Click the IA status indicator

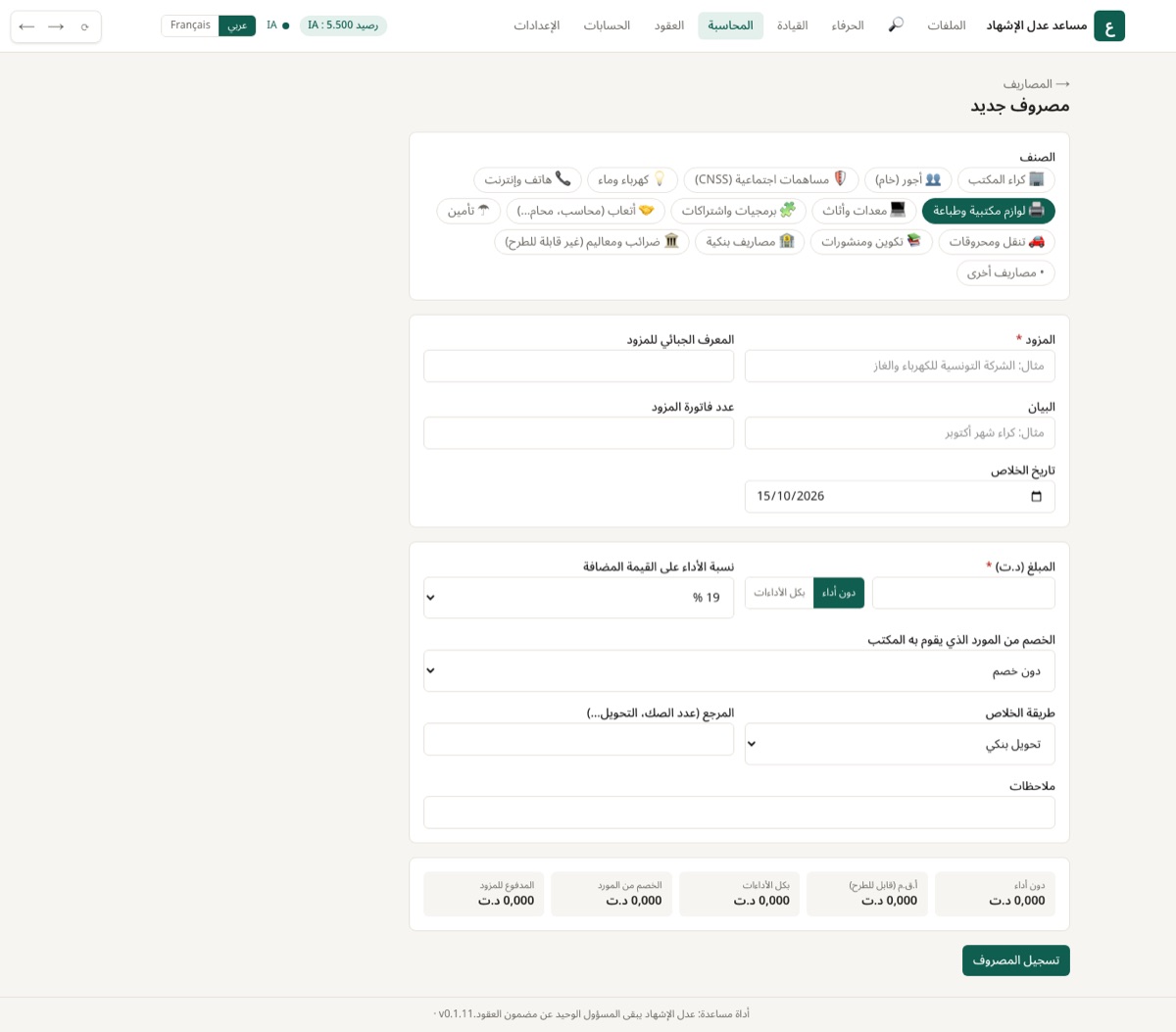278,25
